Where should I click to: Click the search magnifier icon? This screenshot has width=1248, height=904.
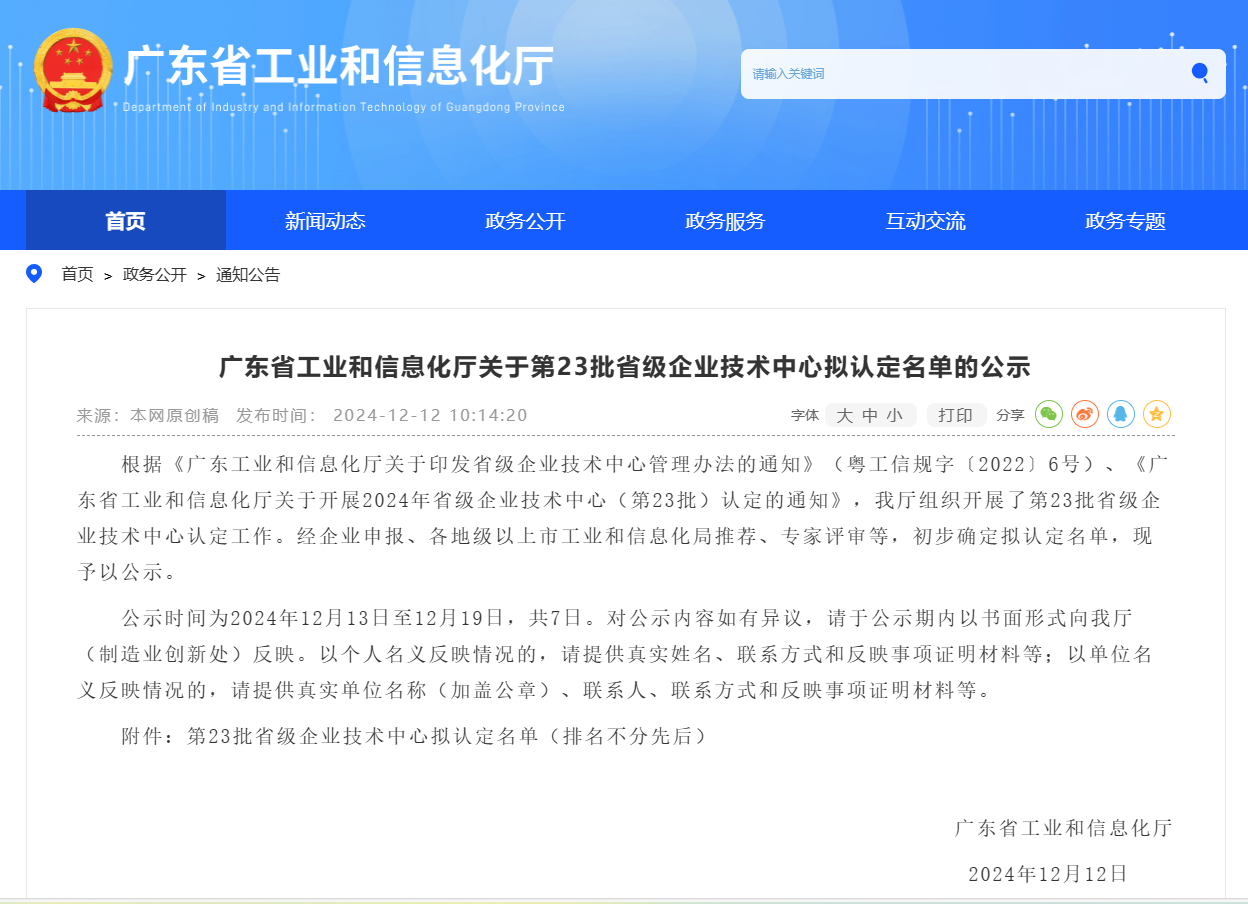[1199, 73]
